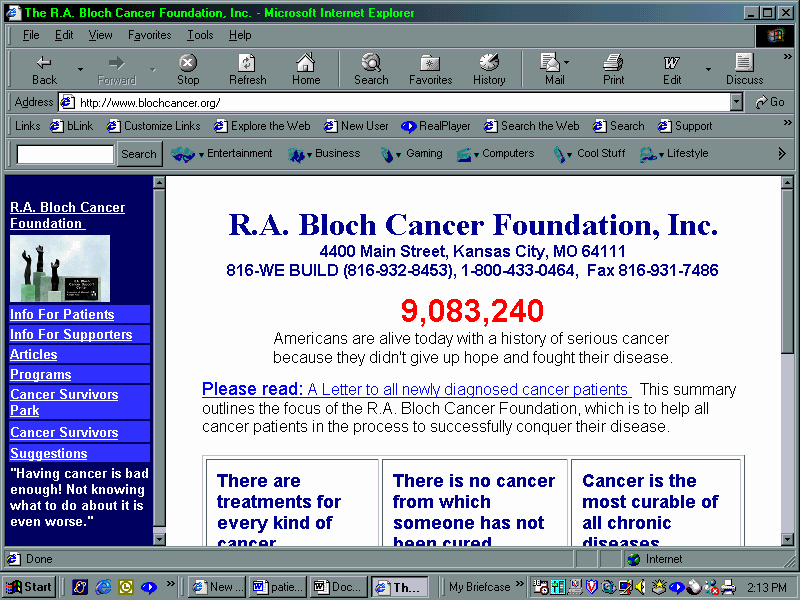Open the Favorites pane from the toolbar
This screenshot has width=800, height=600.
[x=431, y=70]
